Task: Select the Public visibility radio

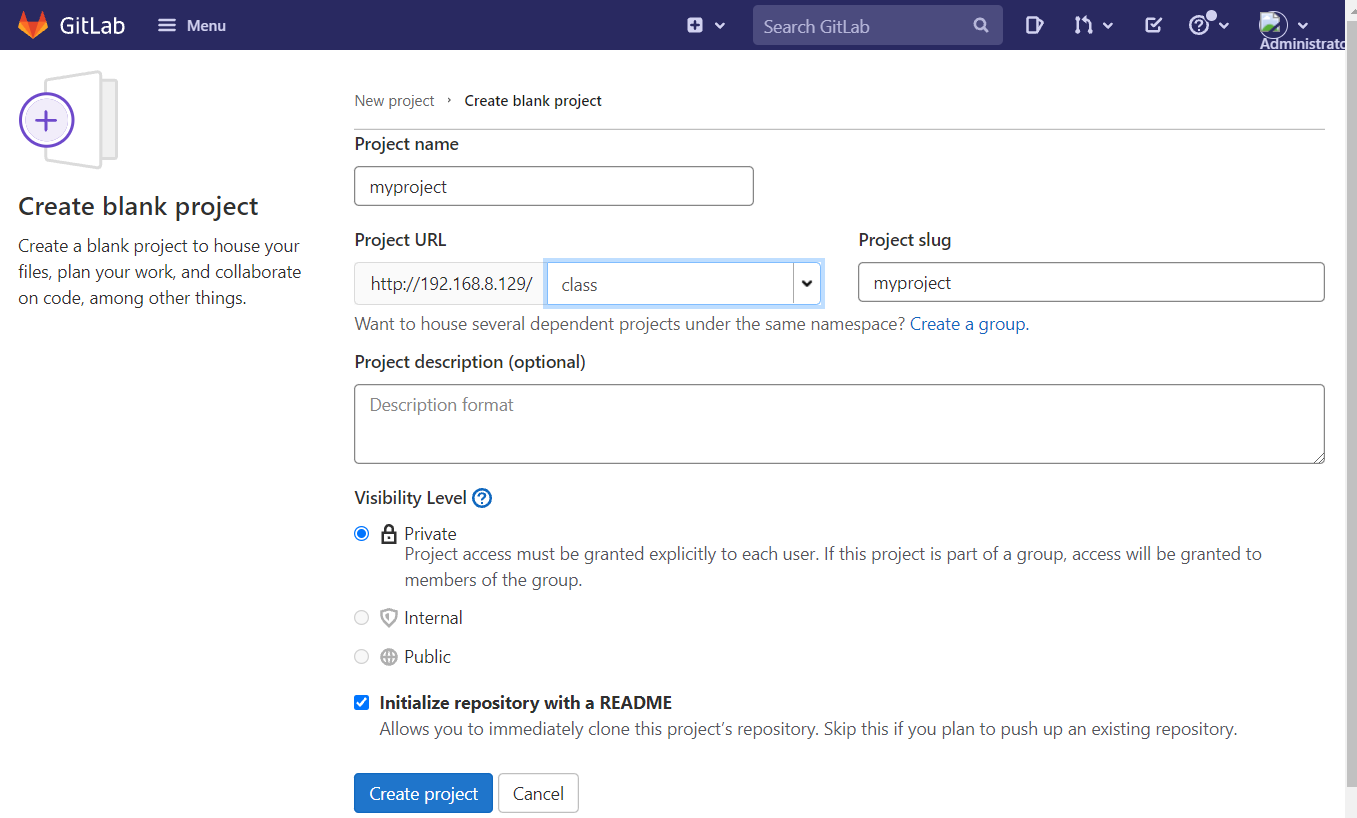Action: click(362, 657)
